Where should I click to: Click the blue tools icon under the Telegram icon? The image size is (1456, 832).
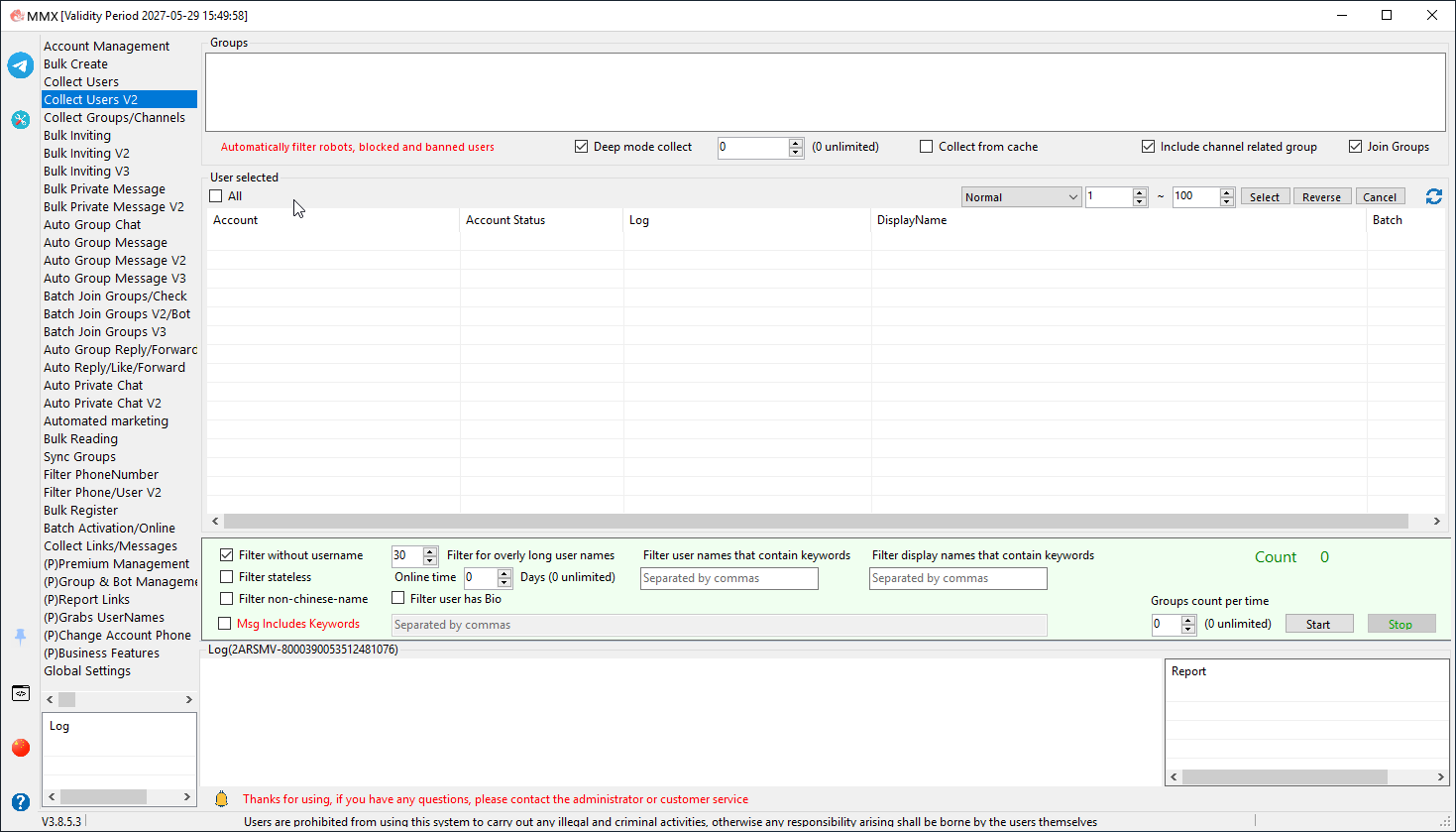pos(21,119)
